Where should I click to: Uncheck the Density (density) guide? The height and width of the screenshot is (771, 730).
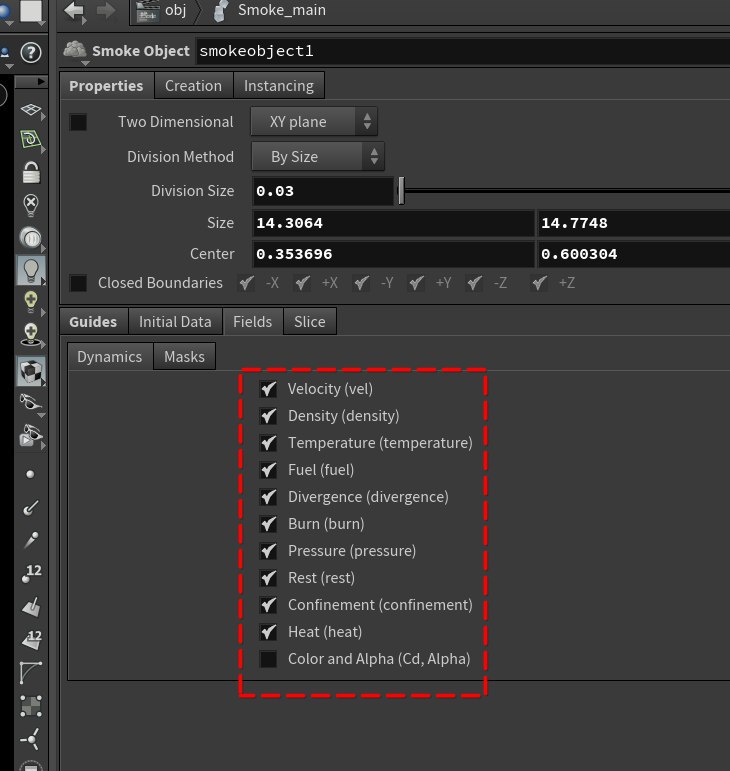pos(268,416)
